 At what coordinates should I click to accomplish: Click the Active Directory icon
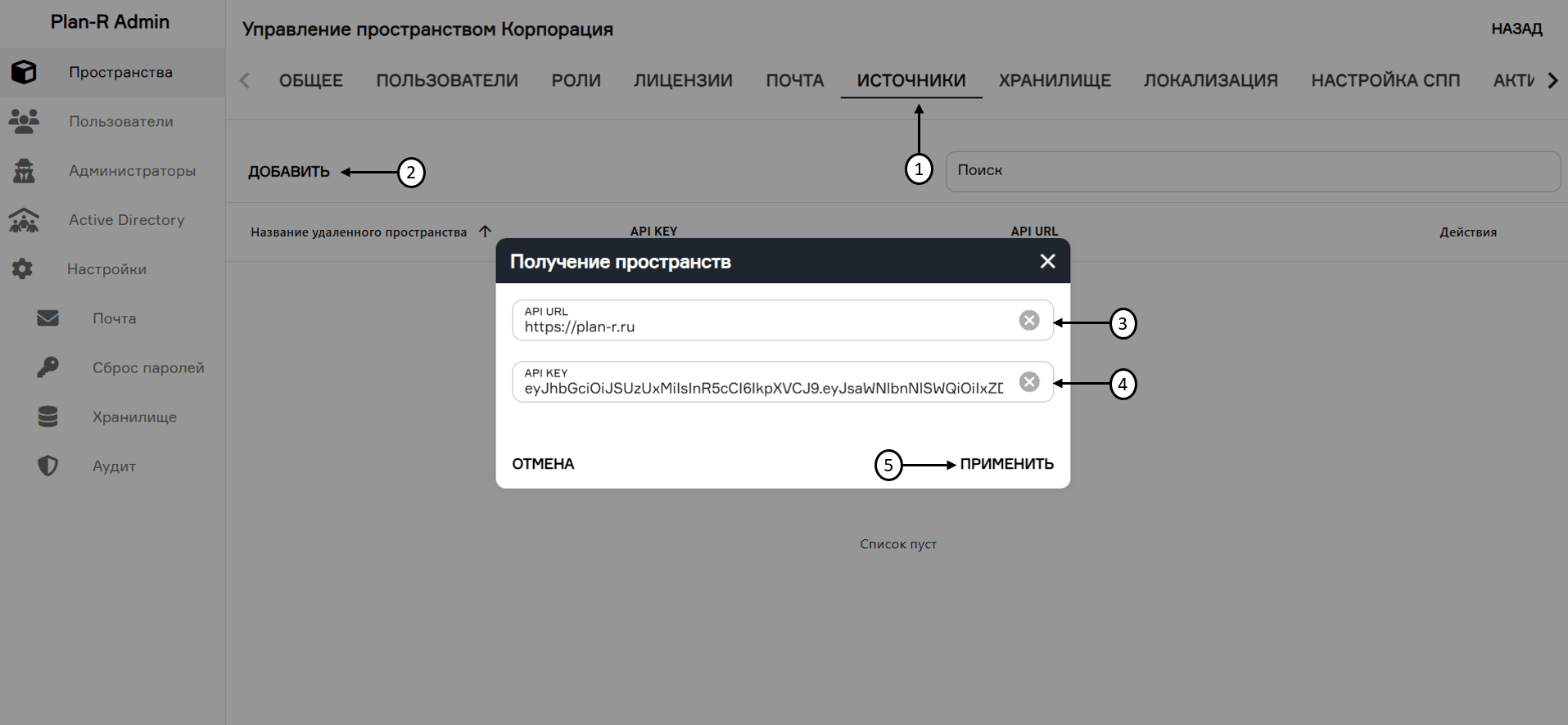click(x=24, y=220)
